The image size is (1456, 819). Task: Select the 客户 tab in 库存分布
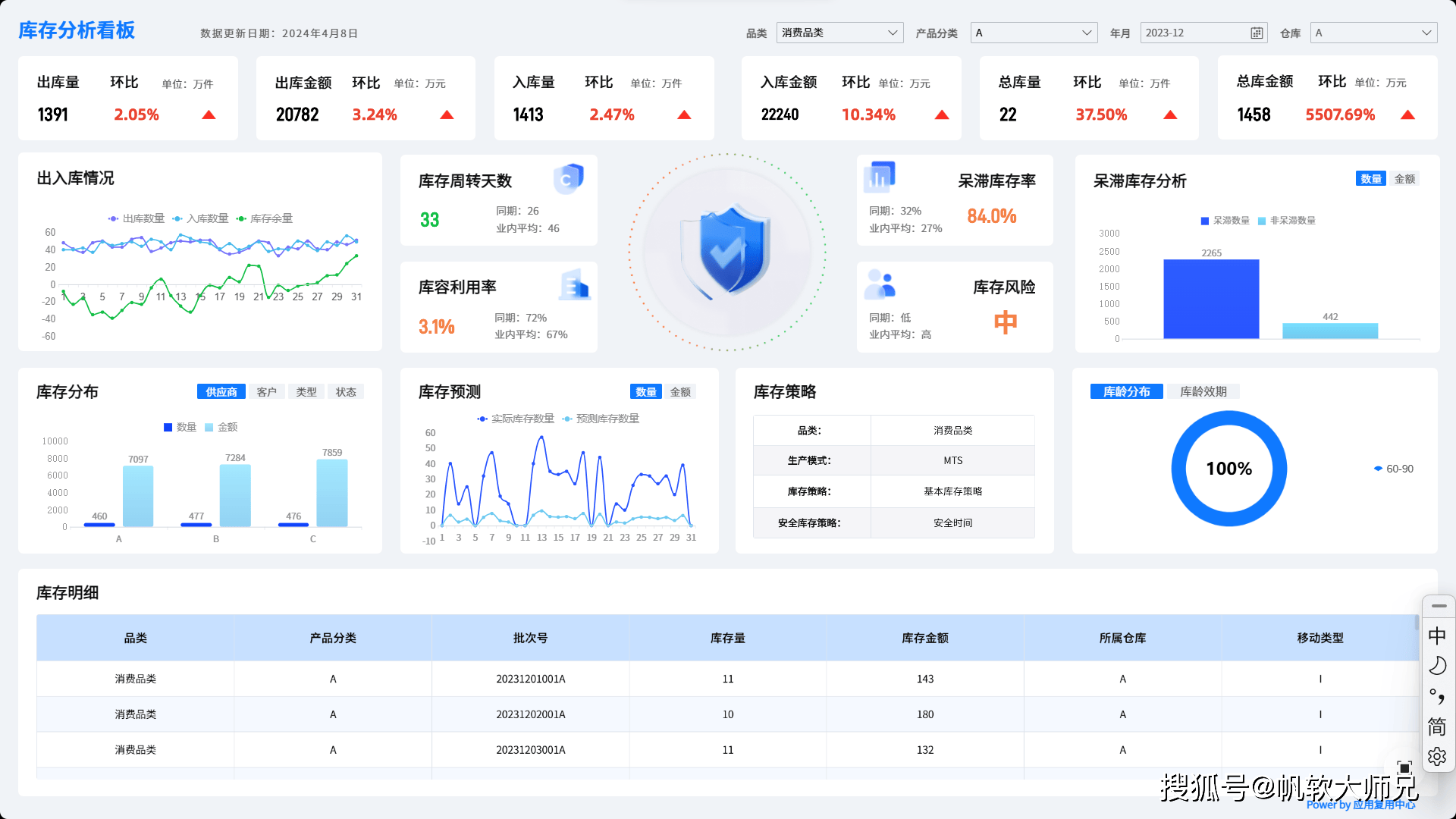(266, 392)
